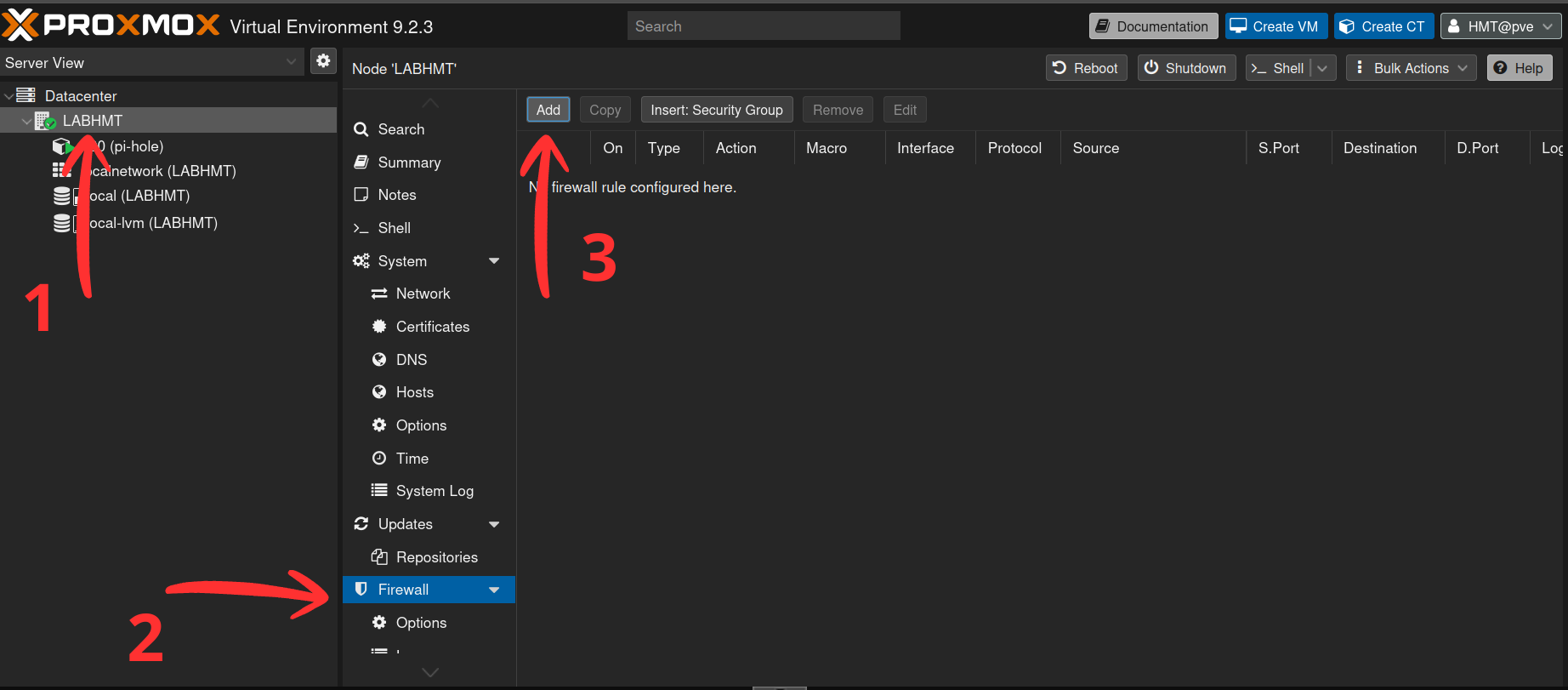
Task: Click the Interface column header
Action: pyautogui.click(x=930, y=148)
